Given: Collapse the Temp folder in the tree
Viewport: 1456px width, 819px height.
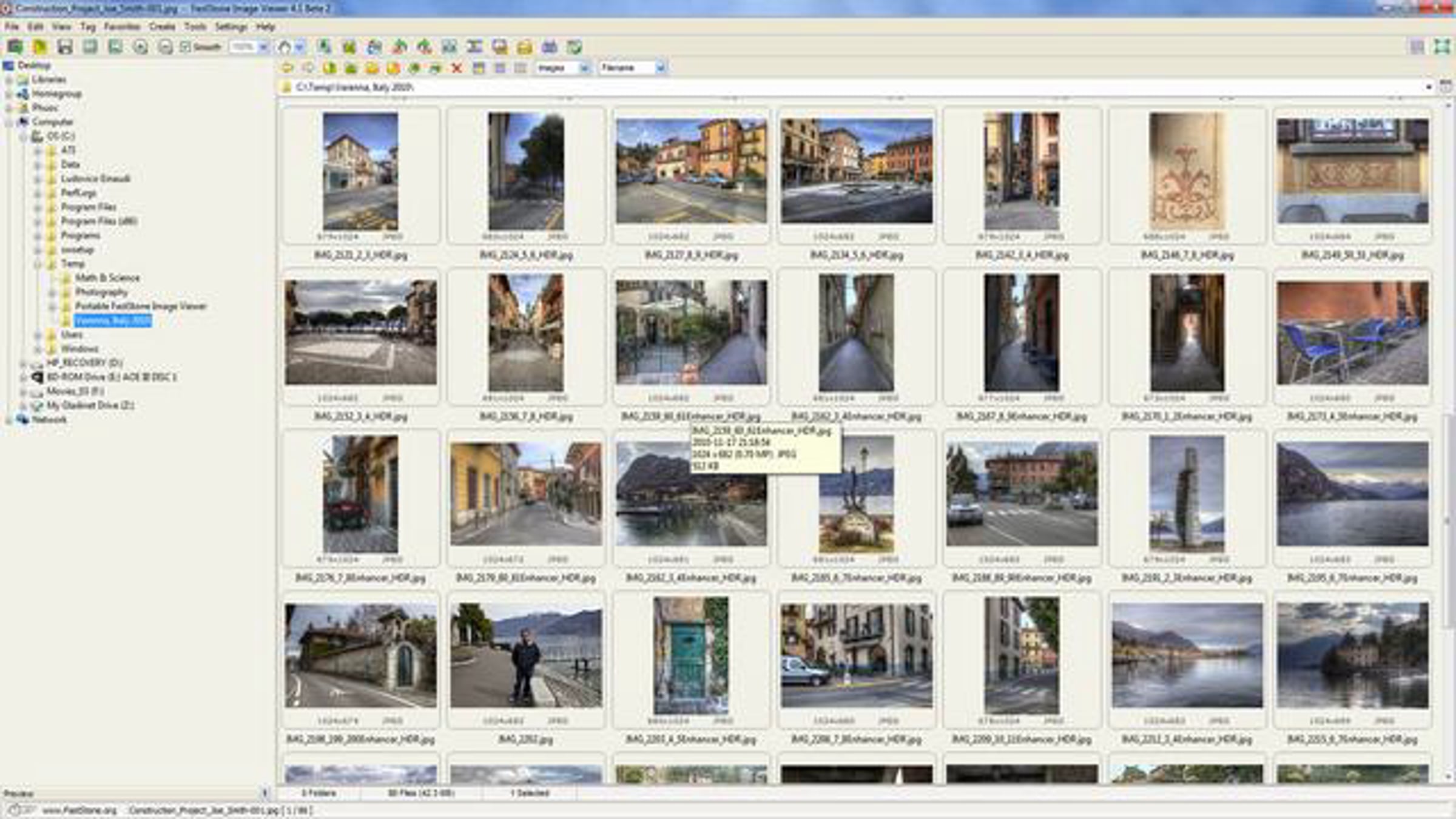Looking at the screenshot, I should point(38,264).
